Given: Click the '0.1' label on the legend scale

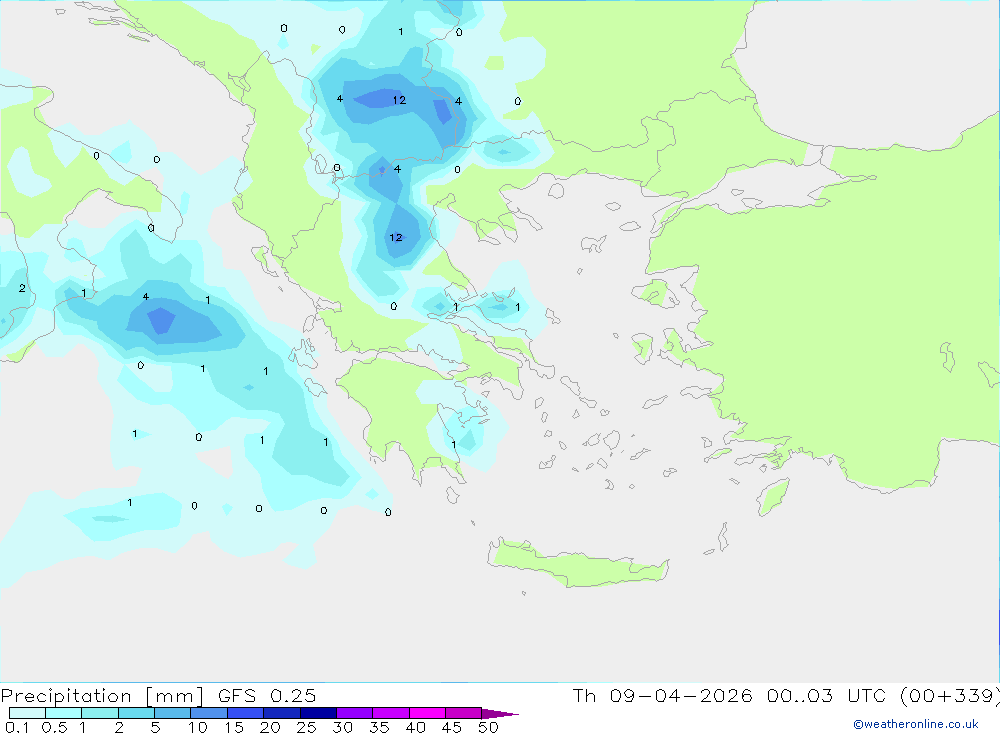Looking at the screenshot, I should [17, 727].
